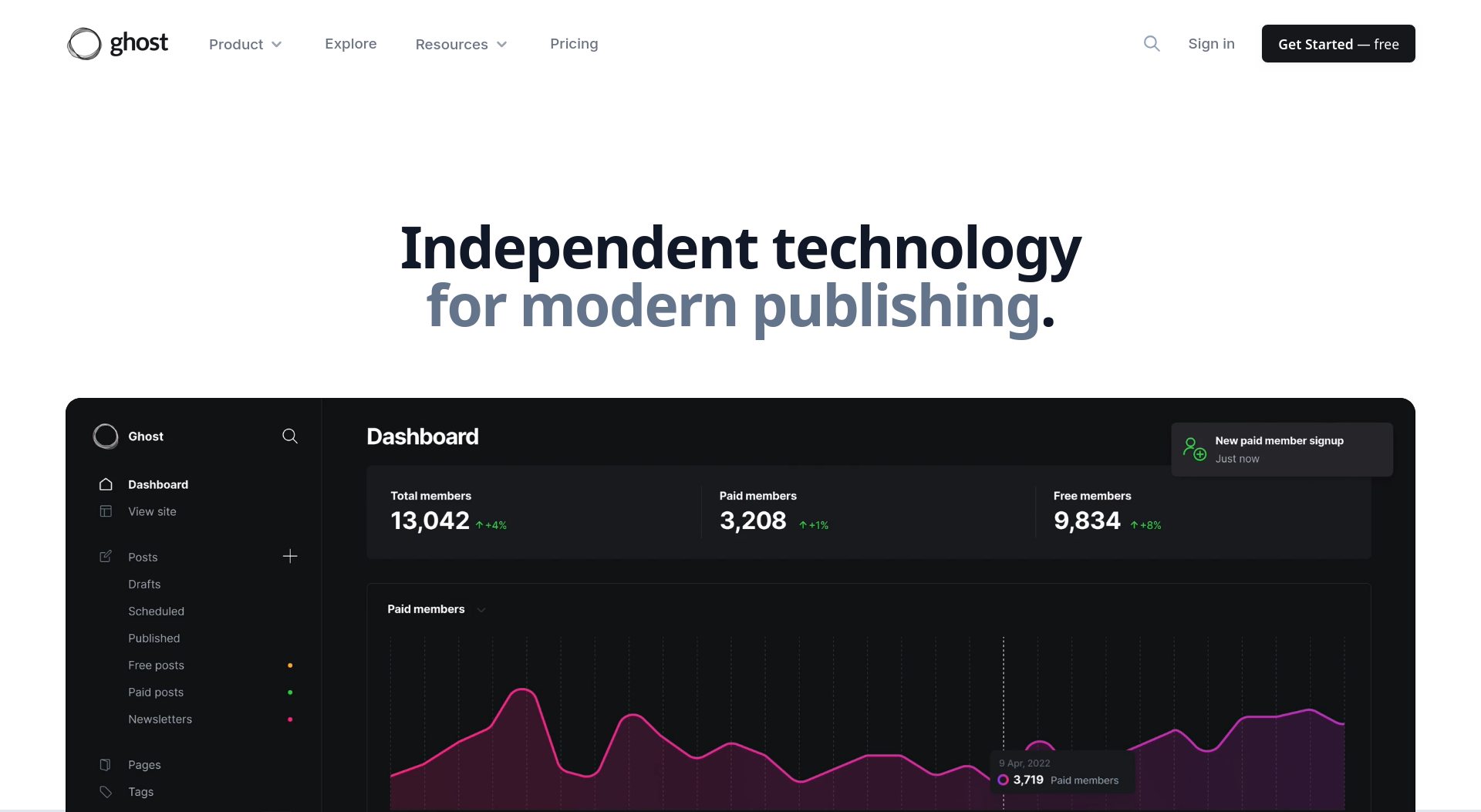The width and height of the screenshot is (1481, 812).
Task: Expand the Resources dropdown menu
Action: [461, 45]
